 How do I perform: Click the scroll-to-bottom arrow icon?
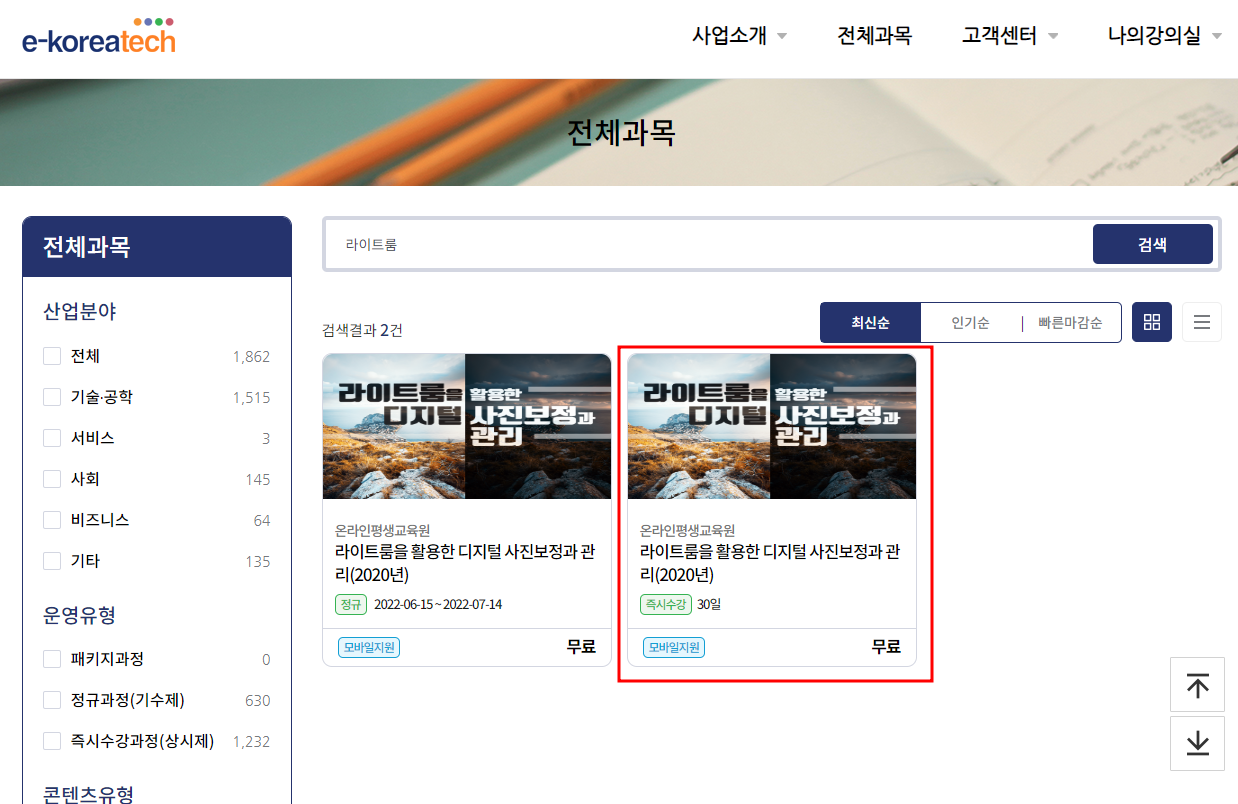1197,743
